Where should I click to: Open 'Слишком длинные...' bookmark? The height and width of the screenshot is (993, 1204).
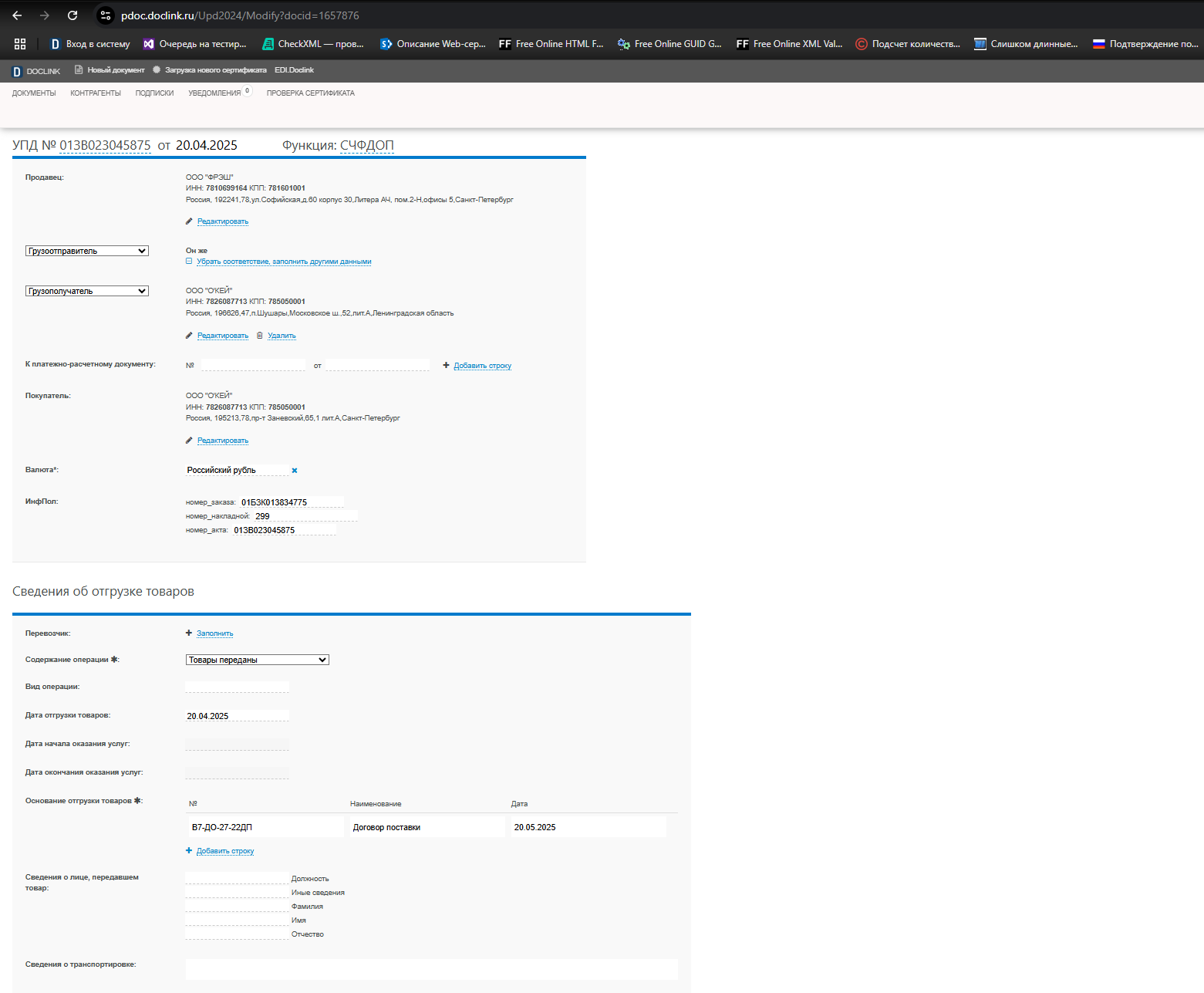[1026, 44]
